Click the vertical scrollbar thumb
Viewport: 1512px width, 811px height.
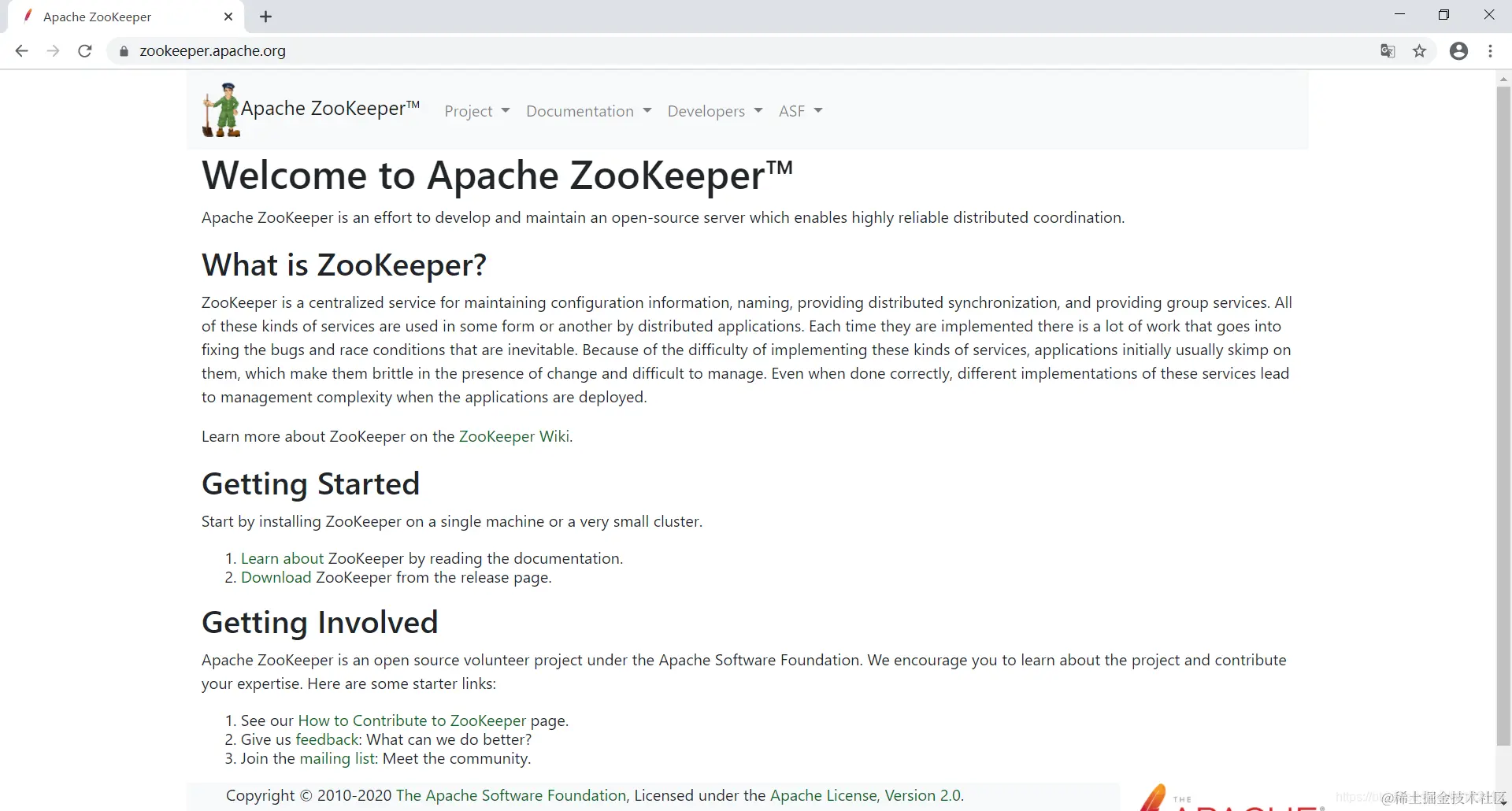point(1503,416)
